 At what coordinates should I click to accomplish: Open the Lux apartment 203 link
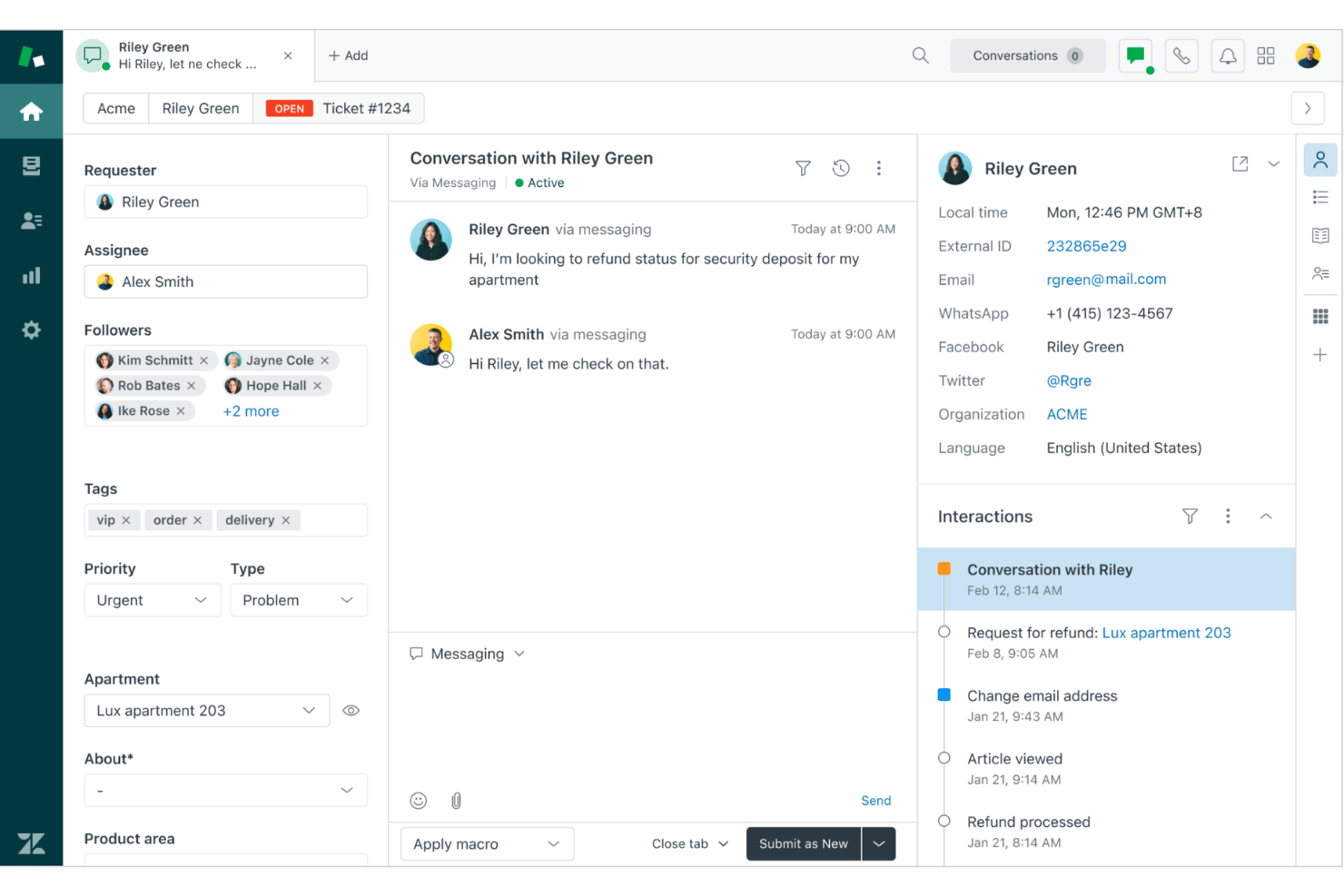pos(1166,633)
